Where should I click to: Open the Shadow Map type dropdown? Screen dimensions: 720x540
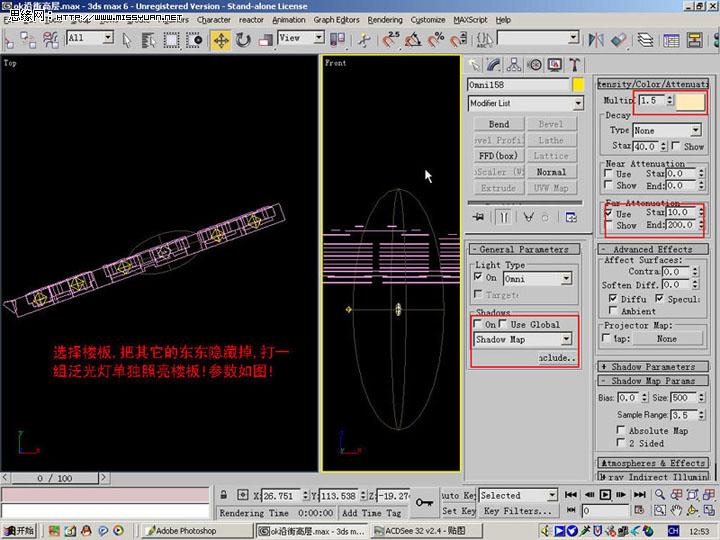[523, 339]
